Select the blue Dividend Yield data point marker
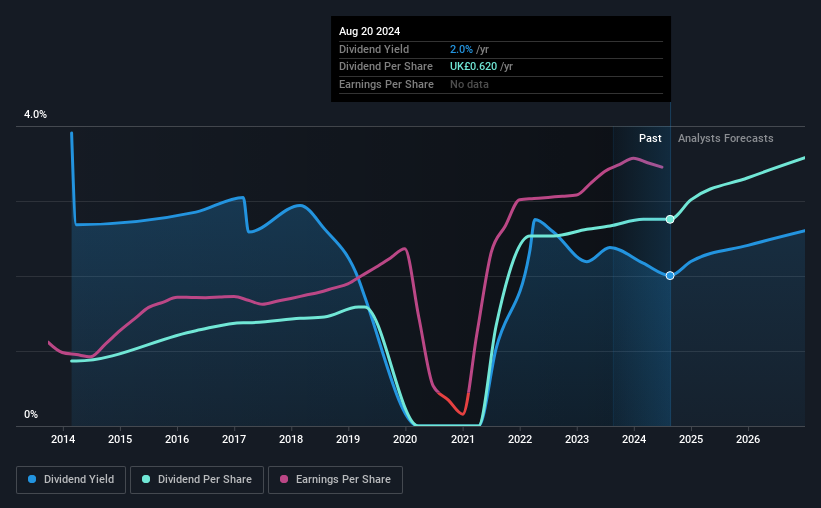 click(670, 275)
